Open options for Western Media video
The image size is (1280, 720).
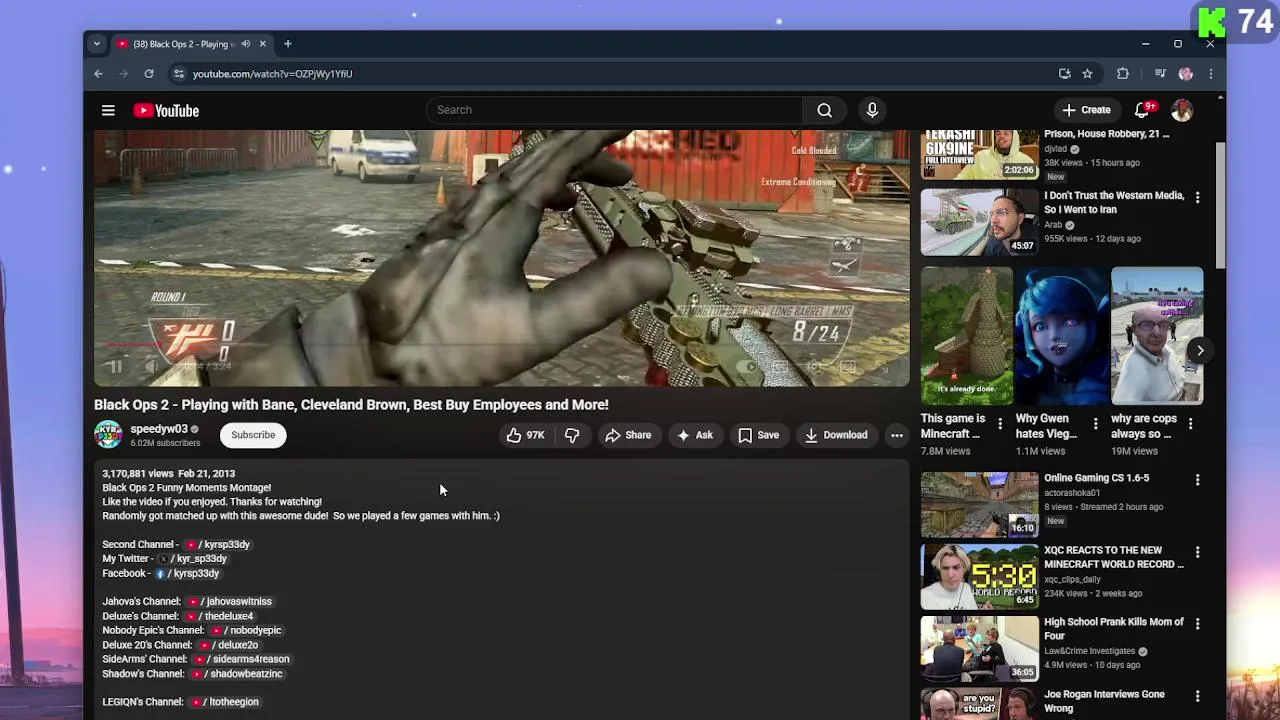(1197, 198)
